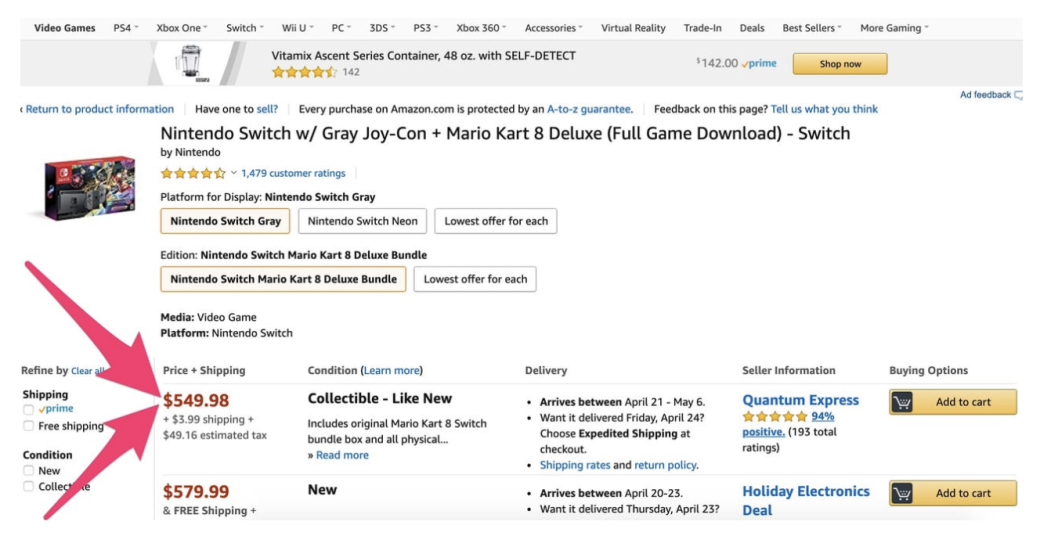Screen dimensions: 1040x543
Task: Expand the 3DS dropdown menu
Action: [382, 28]
